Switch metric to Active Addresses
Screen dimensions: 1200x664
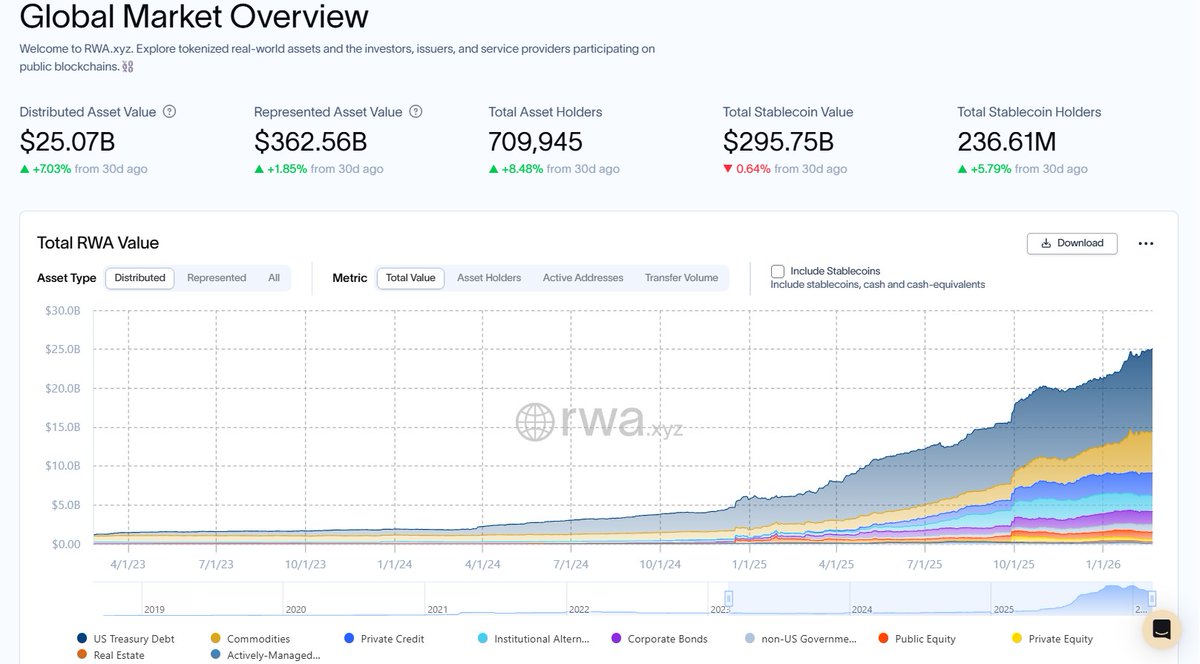[x=583, y=278]
